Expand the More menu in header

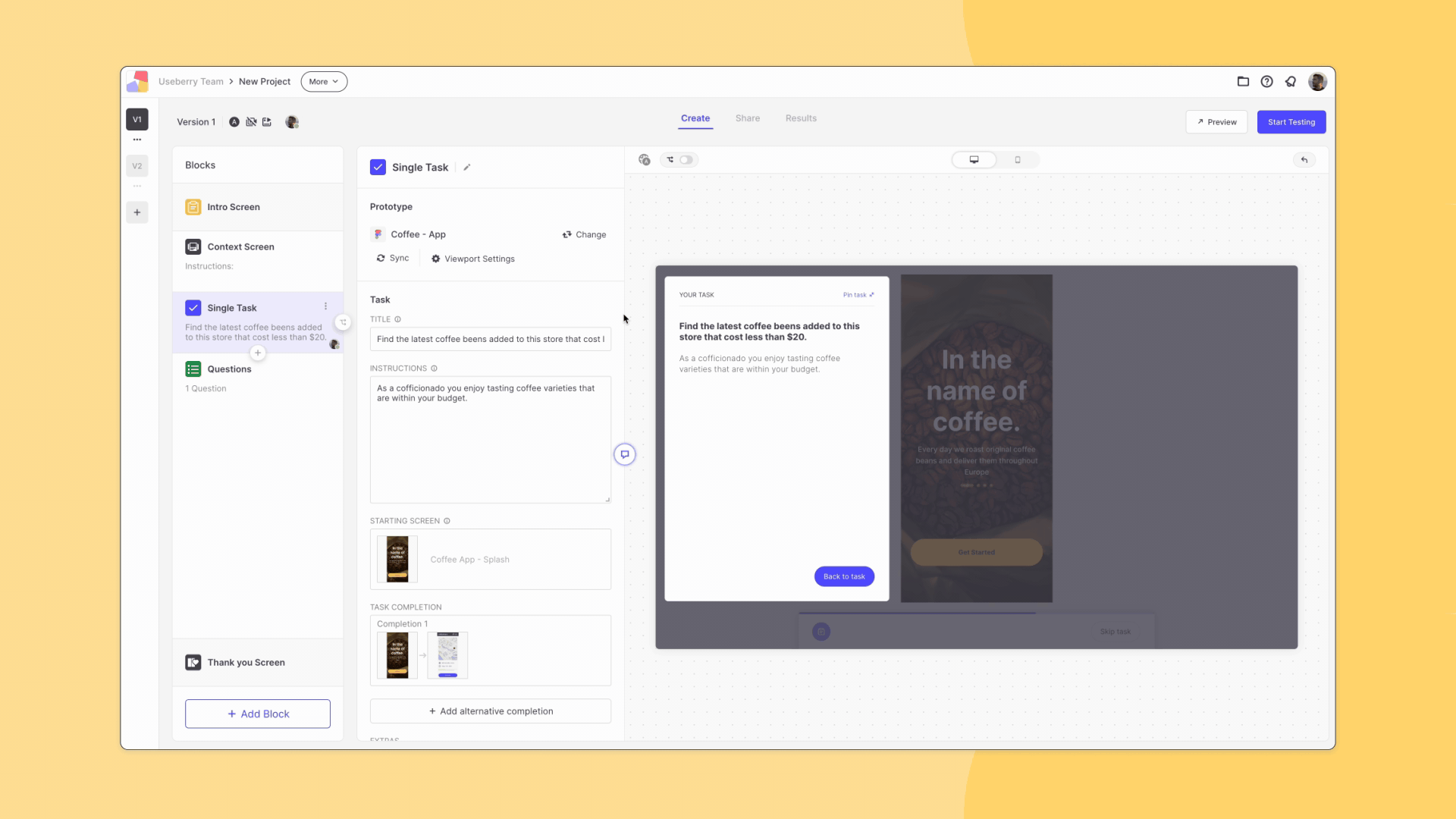click(324, 81)
